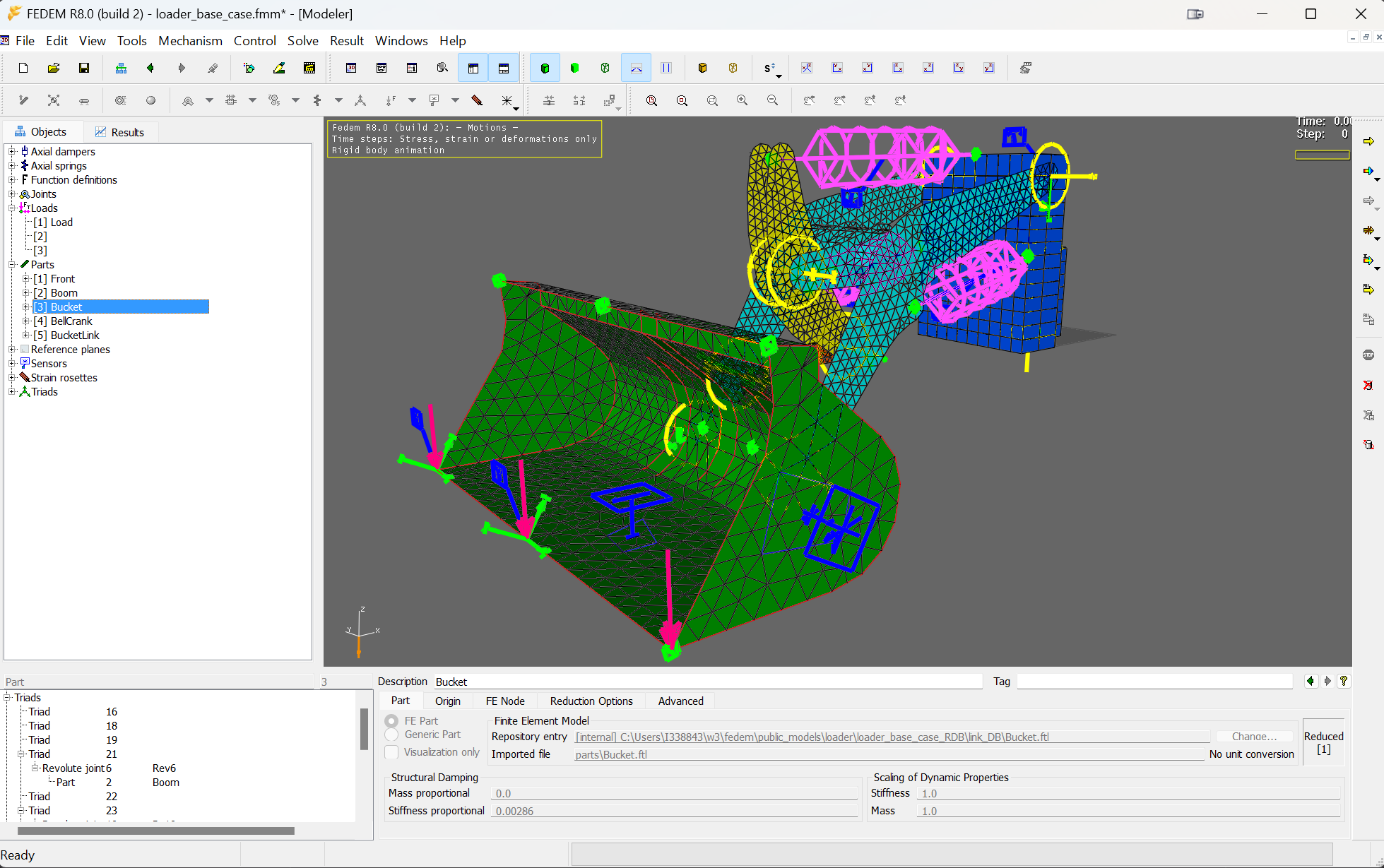This screenshot has width=1384, height=868.
Task: Click the next-object arrow button beside Tag
Action: [x=1327, y=681]
